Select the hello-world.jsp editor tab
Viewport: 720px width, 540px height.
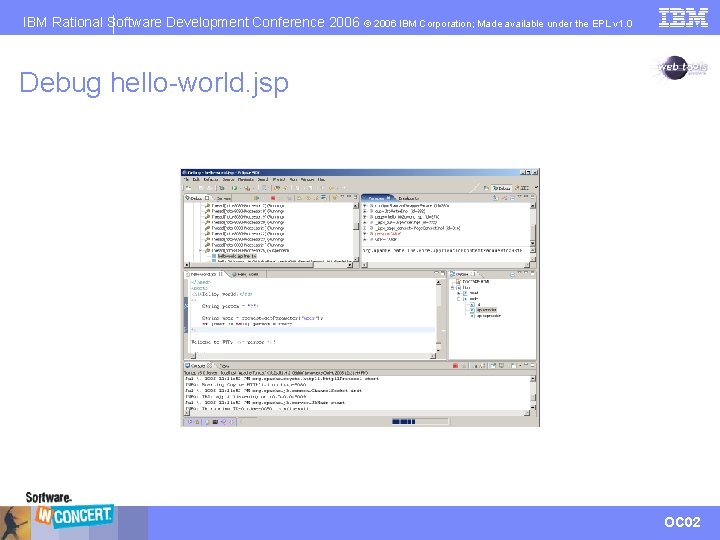click(205, 274)
